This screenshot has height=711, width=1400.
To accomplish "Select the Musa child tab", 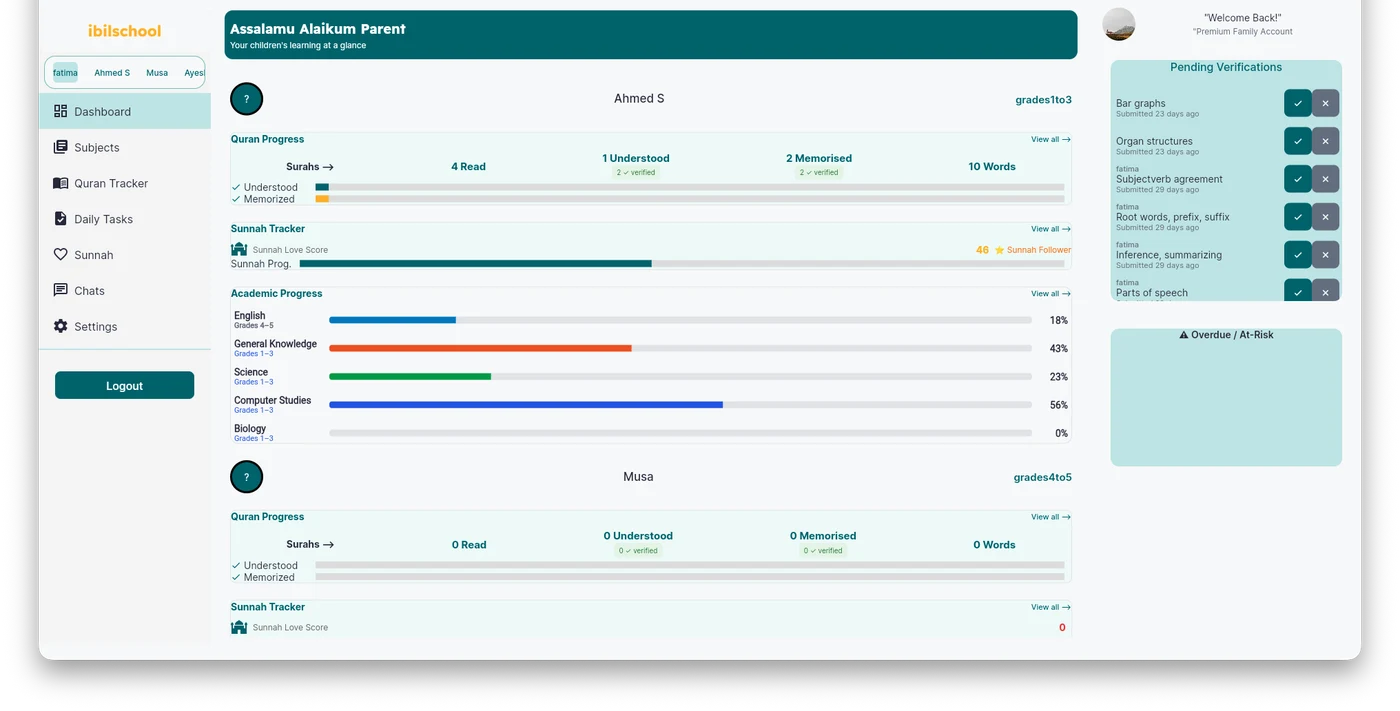I will tap(157, 73).
